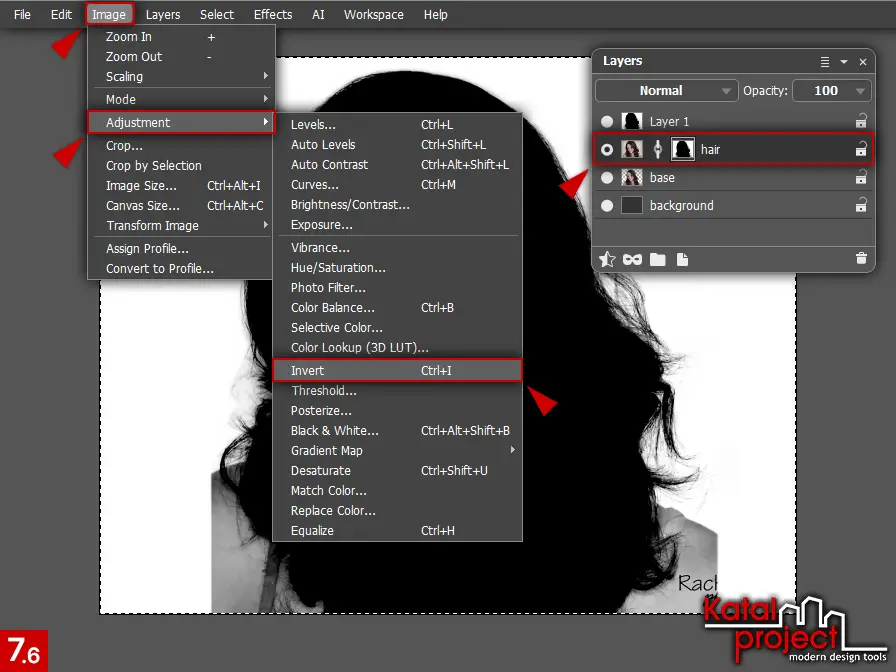Click the link icon at the panel bottom

point(630,259)
